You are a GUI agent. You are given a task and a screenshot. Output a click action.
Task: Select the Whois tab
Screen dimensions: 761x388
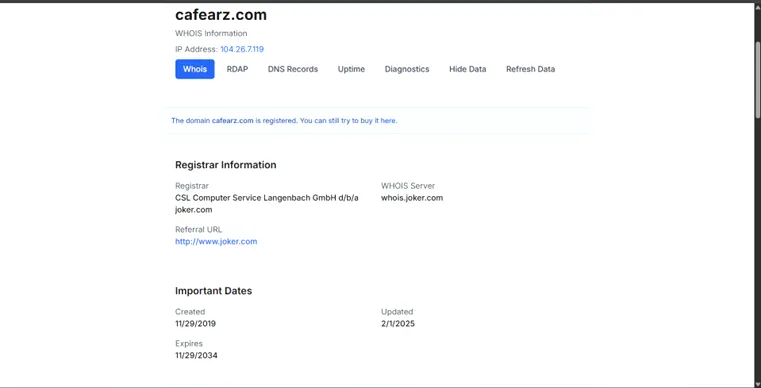pyautogui.click(x=195, y=69)
